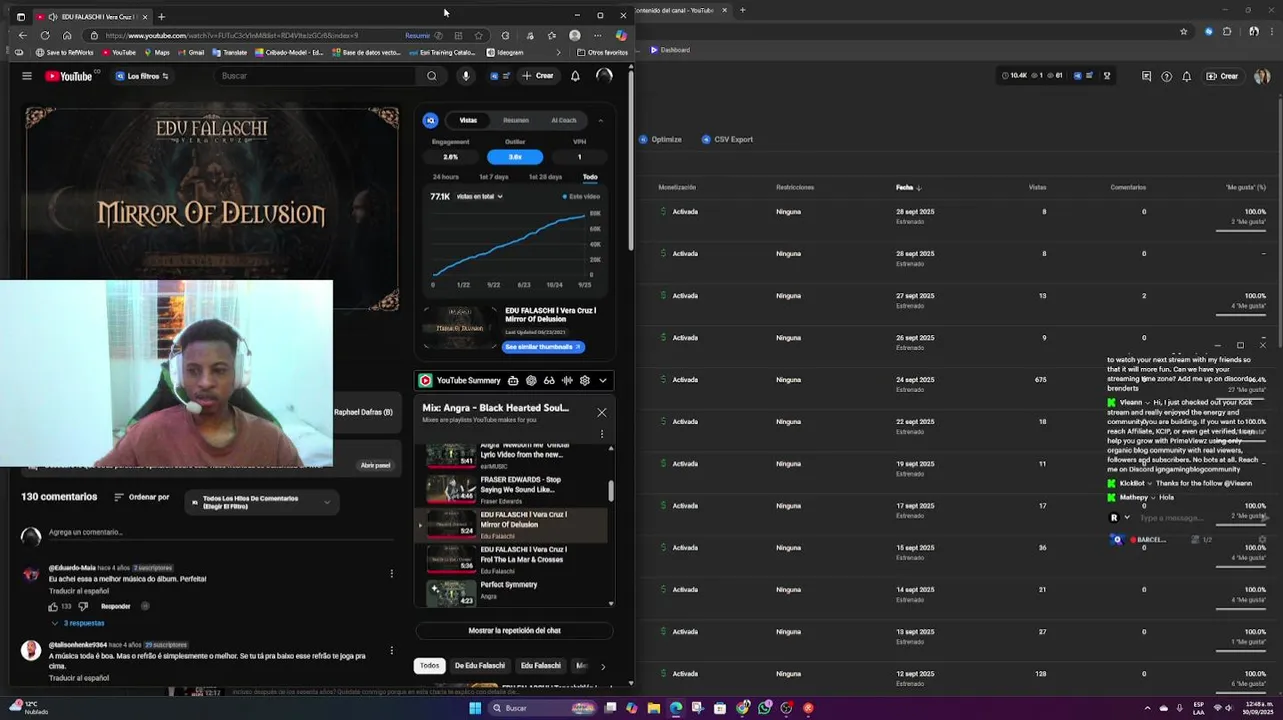Switch to the Vistas tab
1283x720 pixels.
tap(468, 120)
